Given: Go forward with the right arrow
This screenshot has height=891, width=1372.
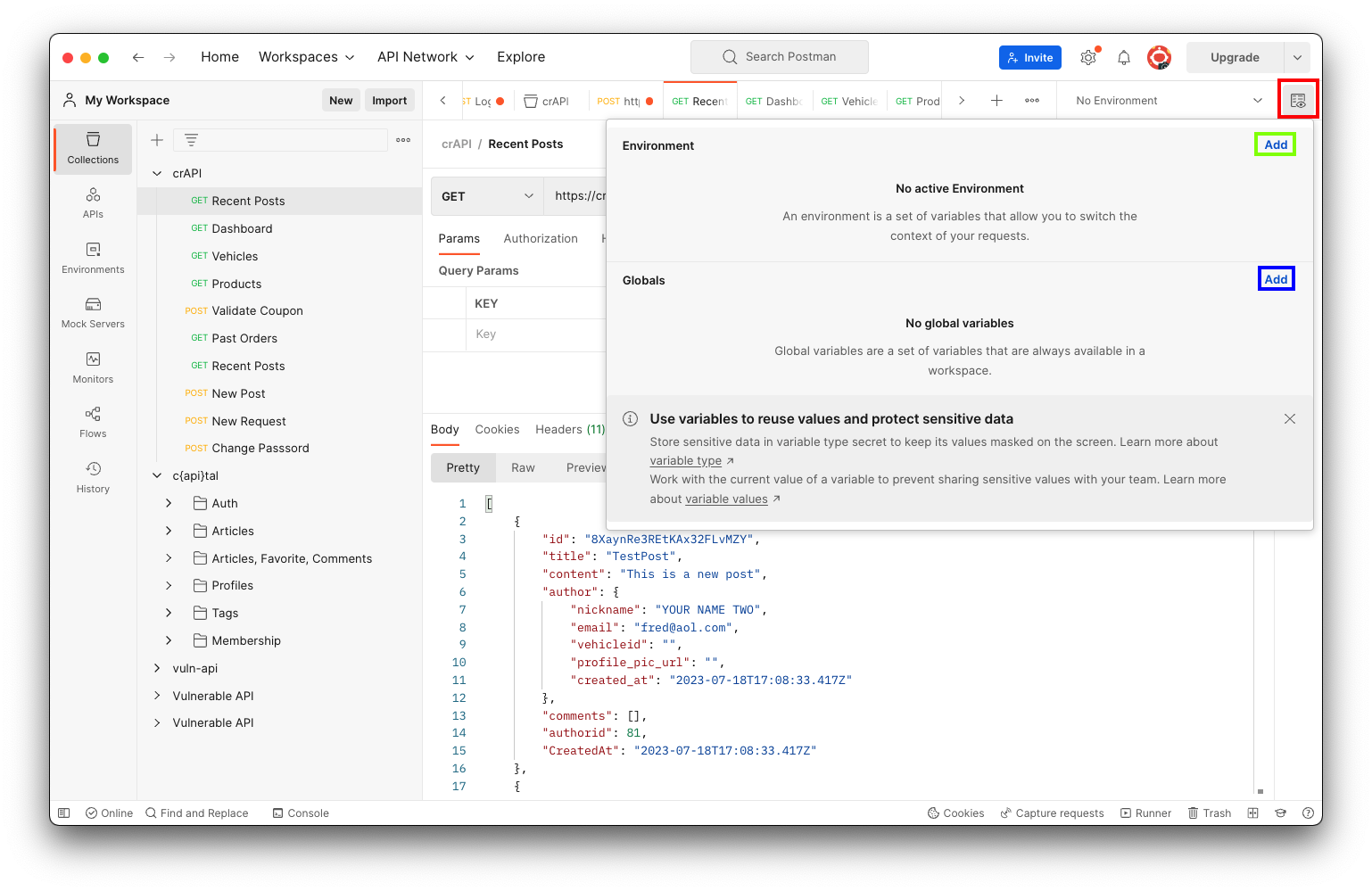Looking at the screenshot, I should point(169,57).
